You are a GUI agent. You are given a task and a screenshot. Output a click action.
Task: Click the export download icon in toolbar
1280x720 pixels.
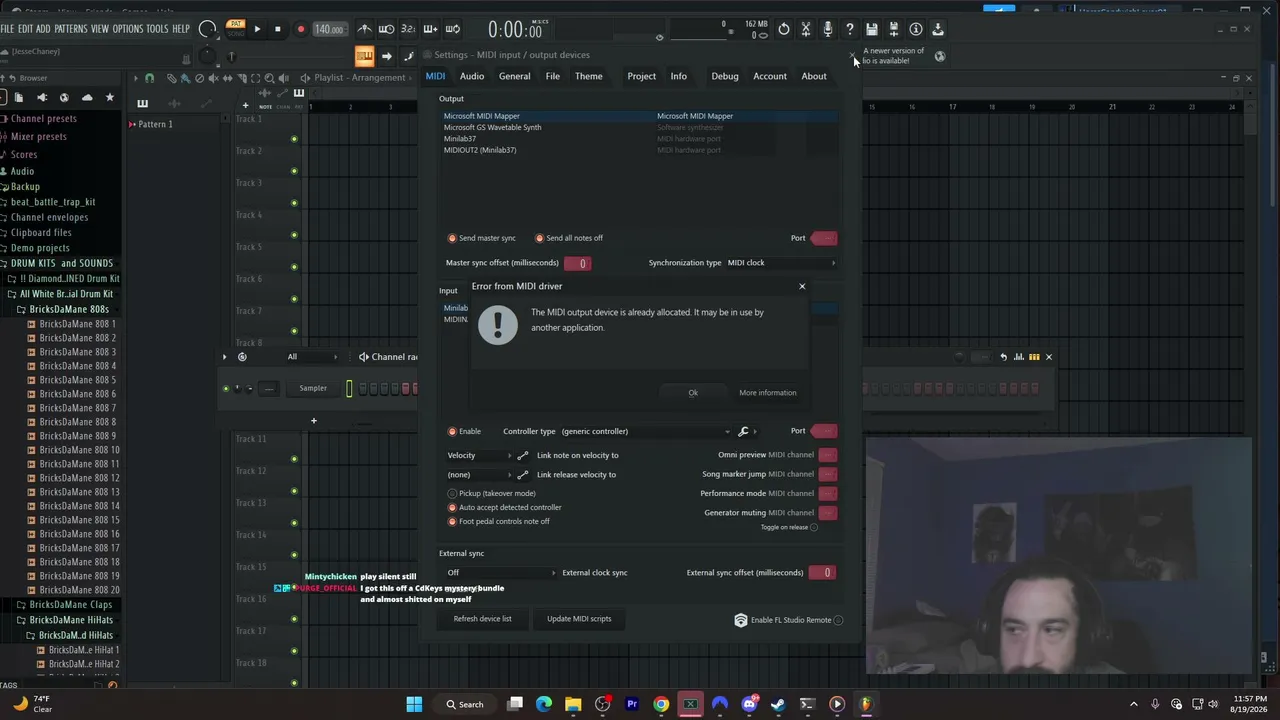pos(938,29)
